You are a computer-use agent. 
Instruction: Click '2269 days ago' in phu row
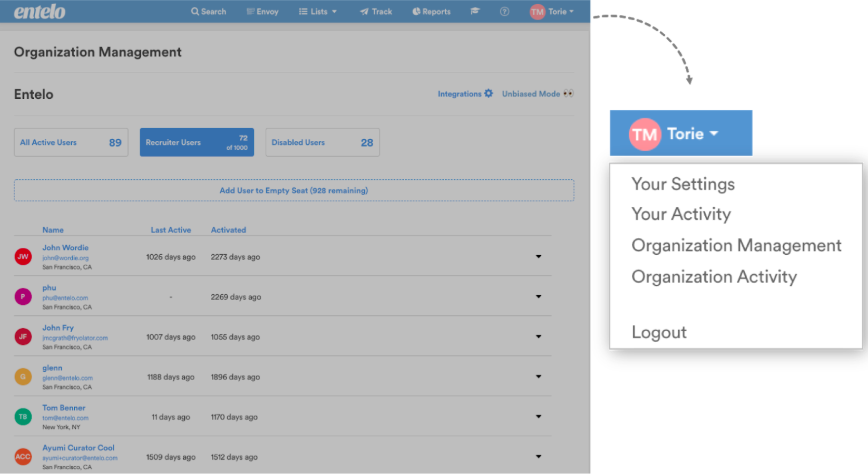pyautogui.click(x=235, y=297)
